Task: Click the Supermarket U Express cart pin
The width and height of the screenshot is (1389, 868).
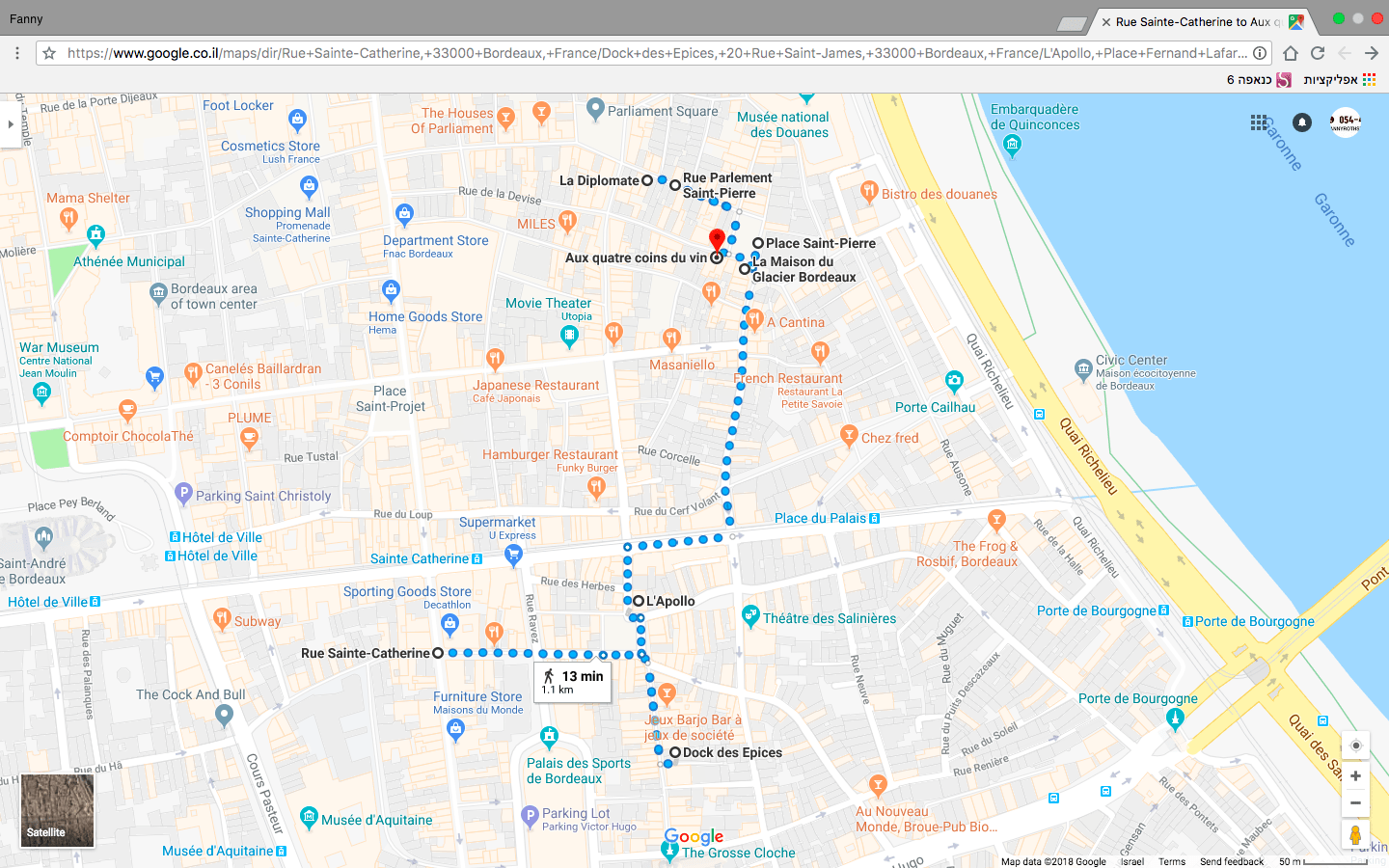Action: coord(513,554)
